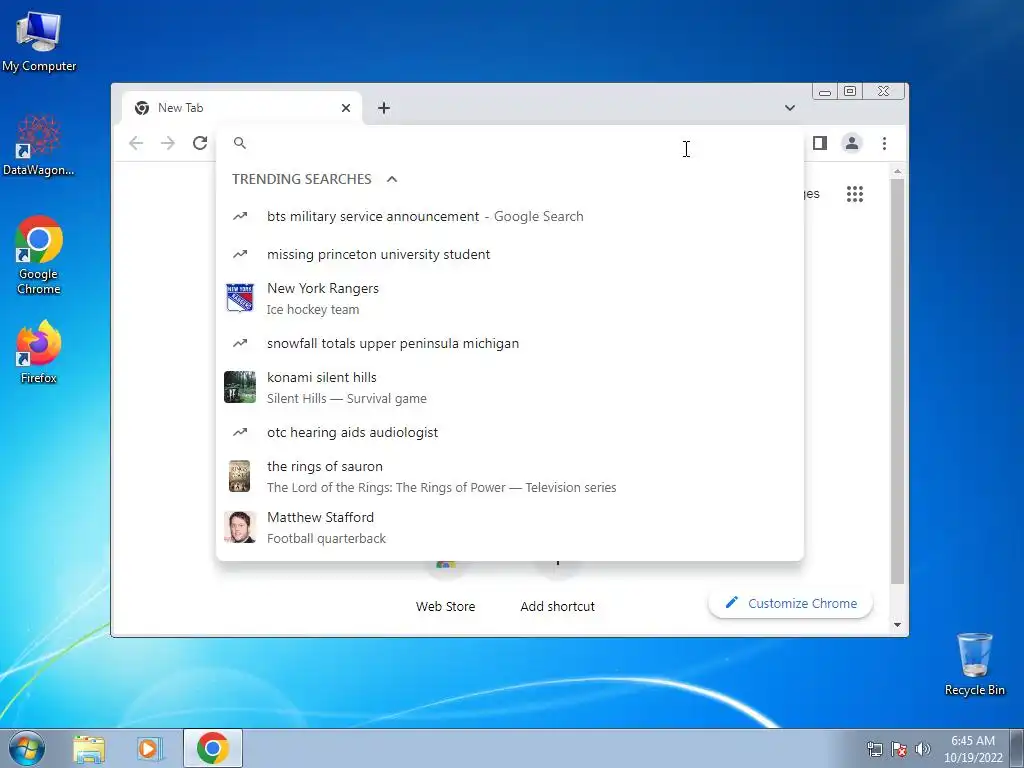Screen dimensions: 1024x768
Task: Click trending arrow beside snowfall totals suggestion
Action: click(x=240, y=343)
